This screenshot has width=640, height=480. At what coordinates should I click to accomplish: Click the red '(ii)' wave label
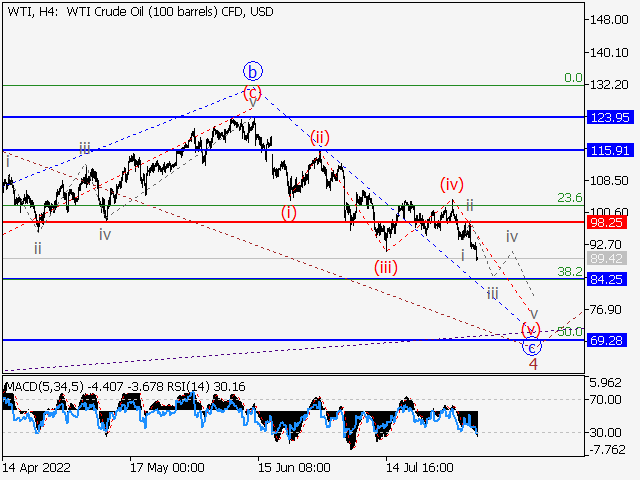pyautogui.click(x=320, y=137)
